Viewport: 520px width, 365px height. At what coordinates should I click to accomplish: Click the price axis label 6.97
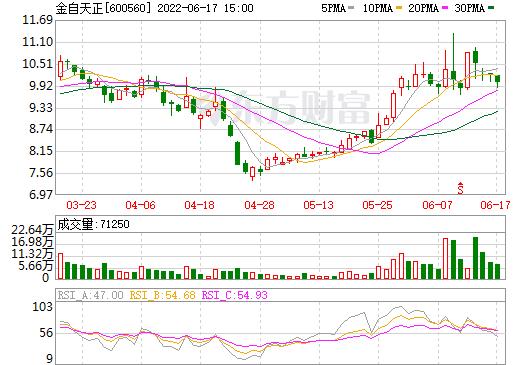pos(41,195)
